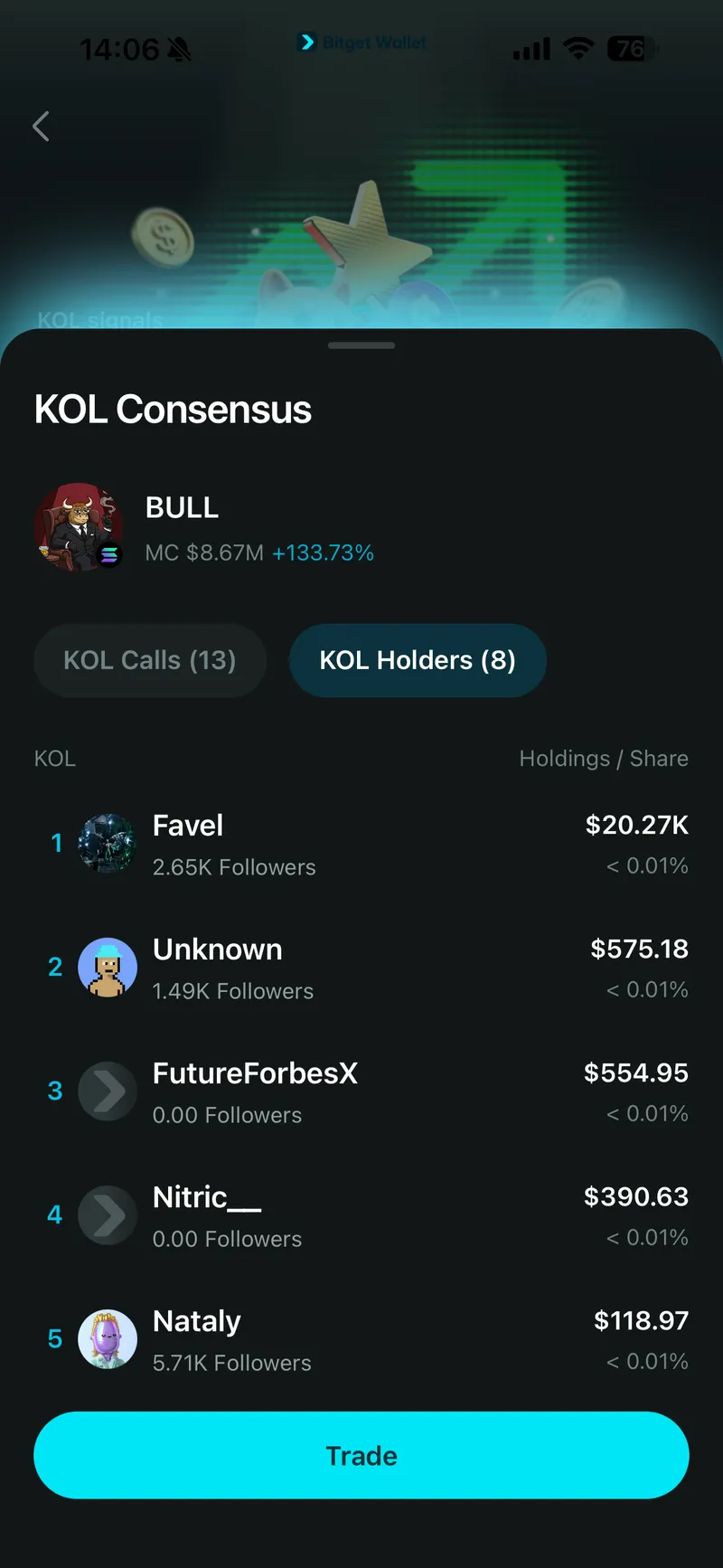Viewport: 723px width, 1568px height.
Task: Select the KOL Holders (8) tab
Action: 418,660
